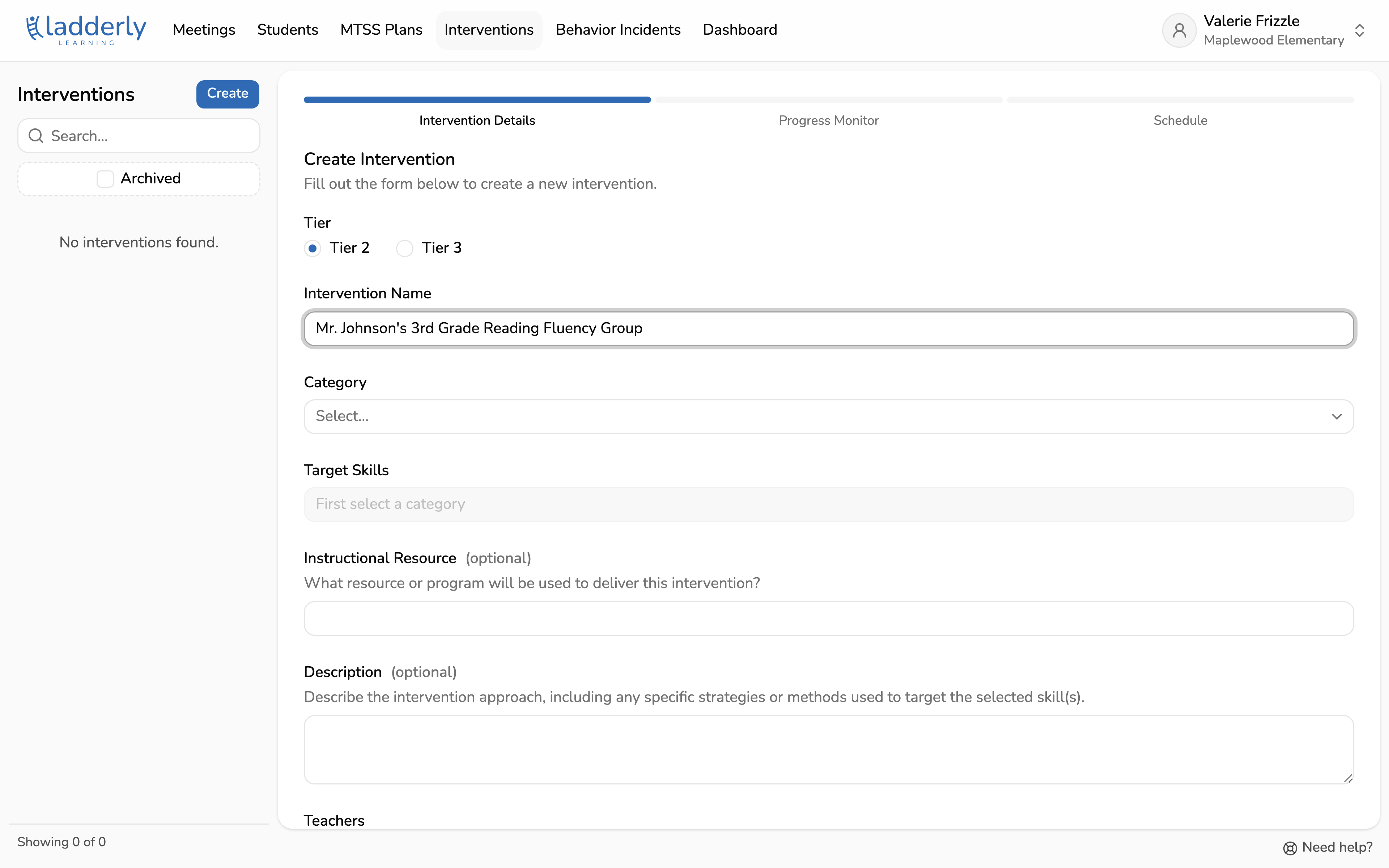Expand the account switcher chevrons
Screen dimensions: 1389x868
[1359, 30]
